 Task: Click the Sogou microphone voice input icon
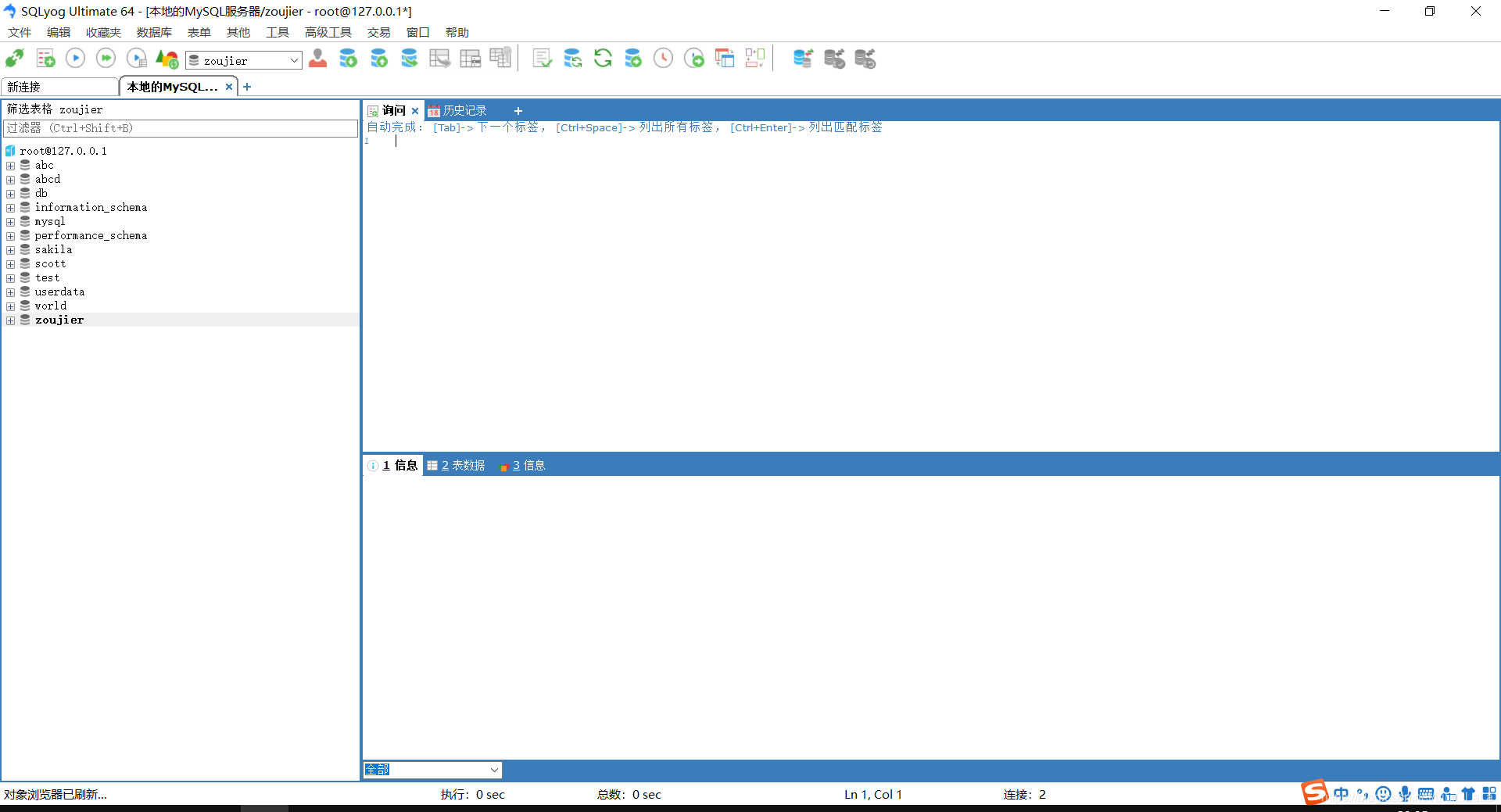[x=1405, y=794]
